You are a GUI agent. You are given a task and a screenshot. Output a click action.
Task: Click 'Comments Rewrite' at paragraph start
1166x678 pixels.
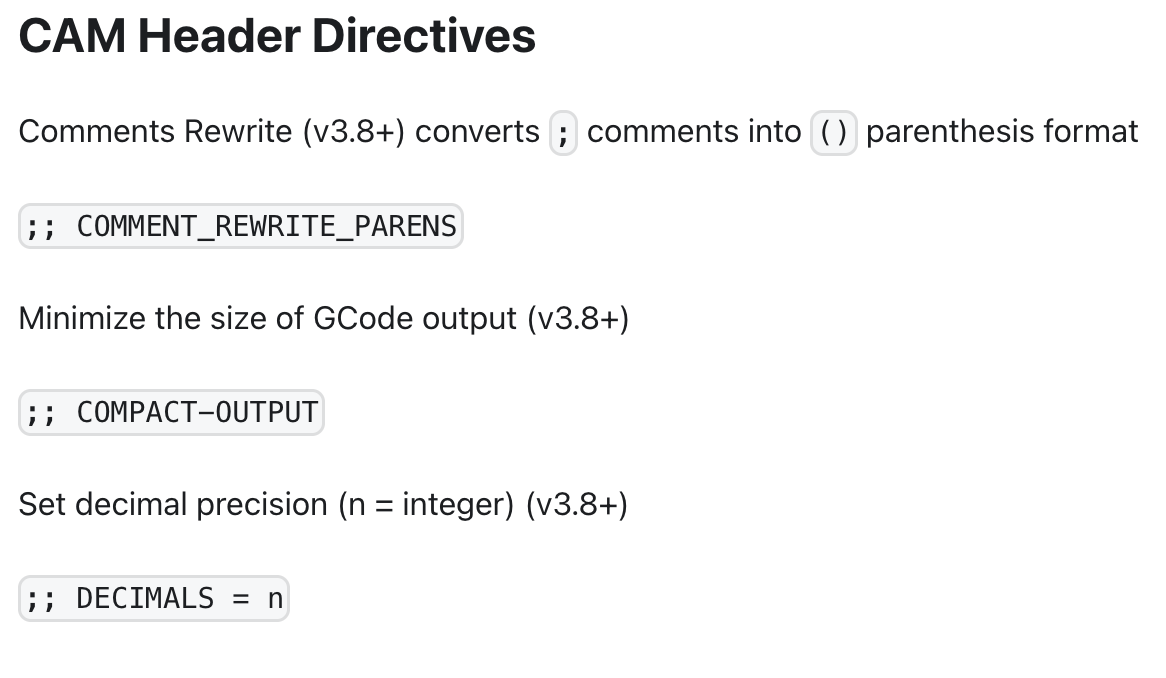coord(155,132)
